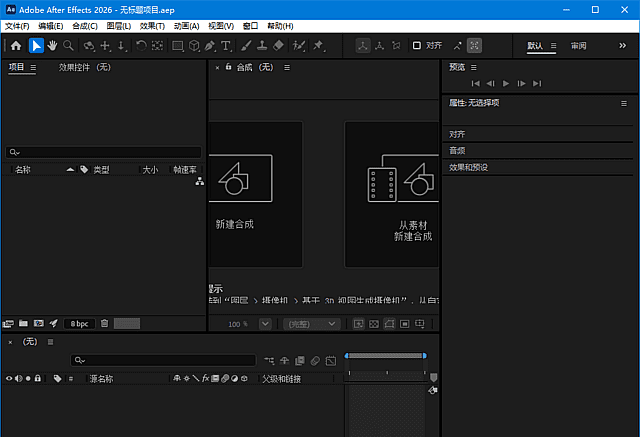Toggle the snap collapse options icon beside 对齐

(458, 46)
